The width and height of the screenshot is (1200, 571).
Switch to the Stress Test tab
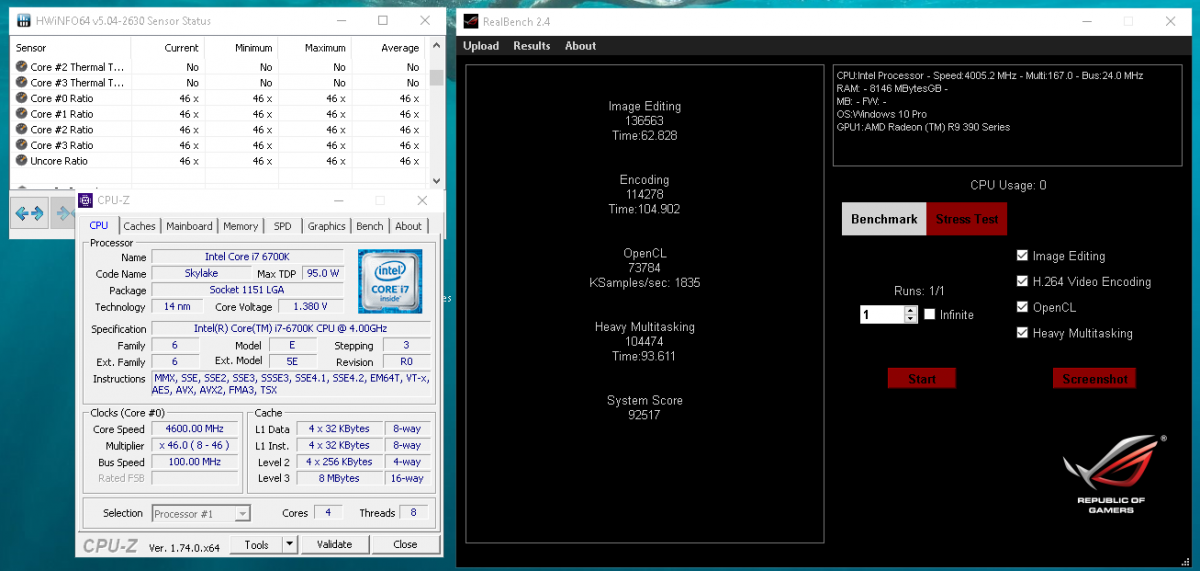(x=966, y=219)
